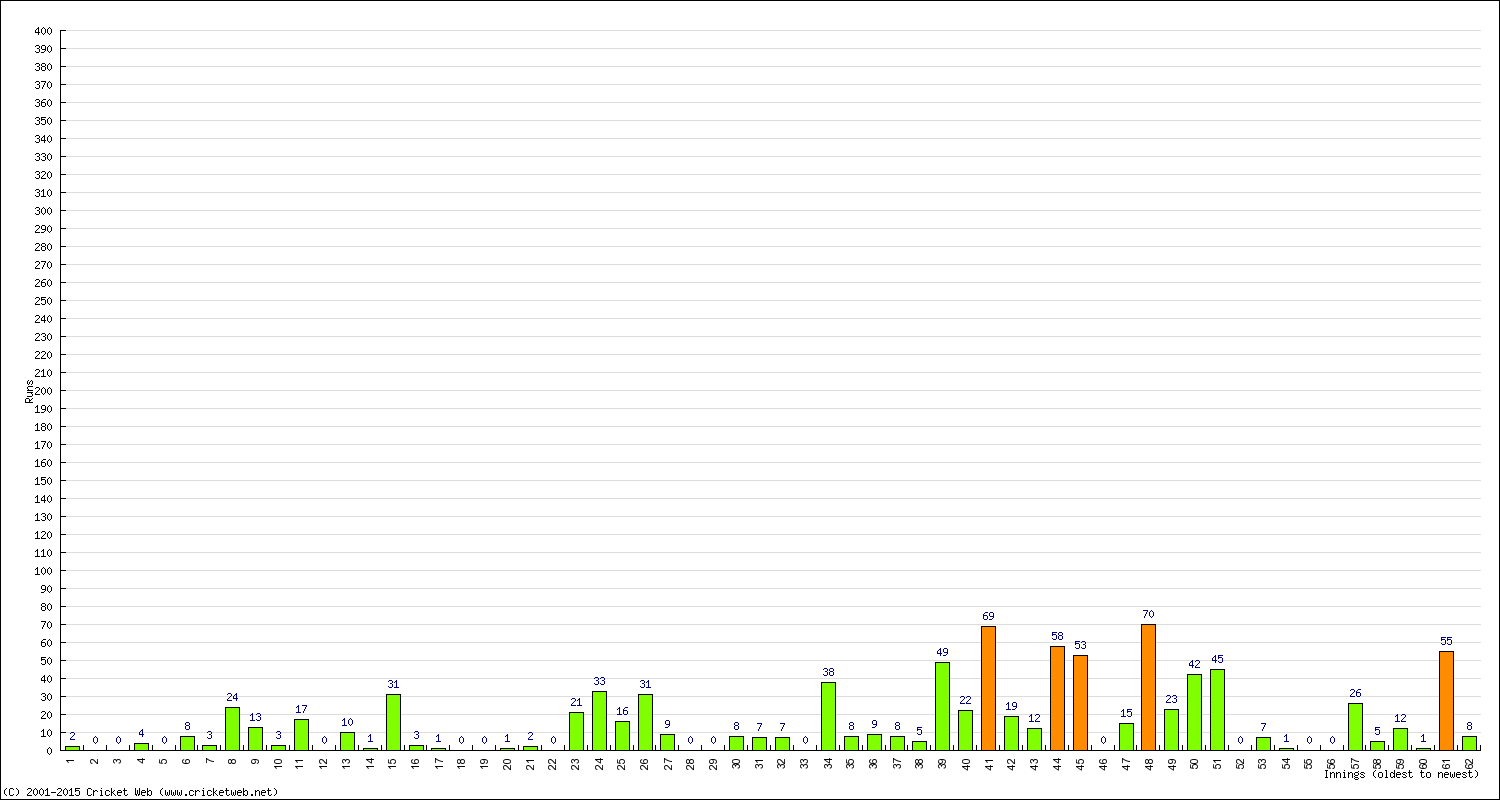
Task: Click the green bar labeled 24 at innings 8
Action: (x=232, y=728)
